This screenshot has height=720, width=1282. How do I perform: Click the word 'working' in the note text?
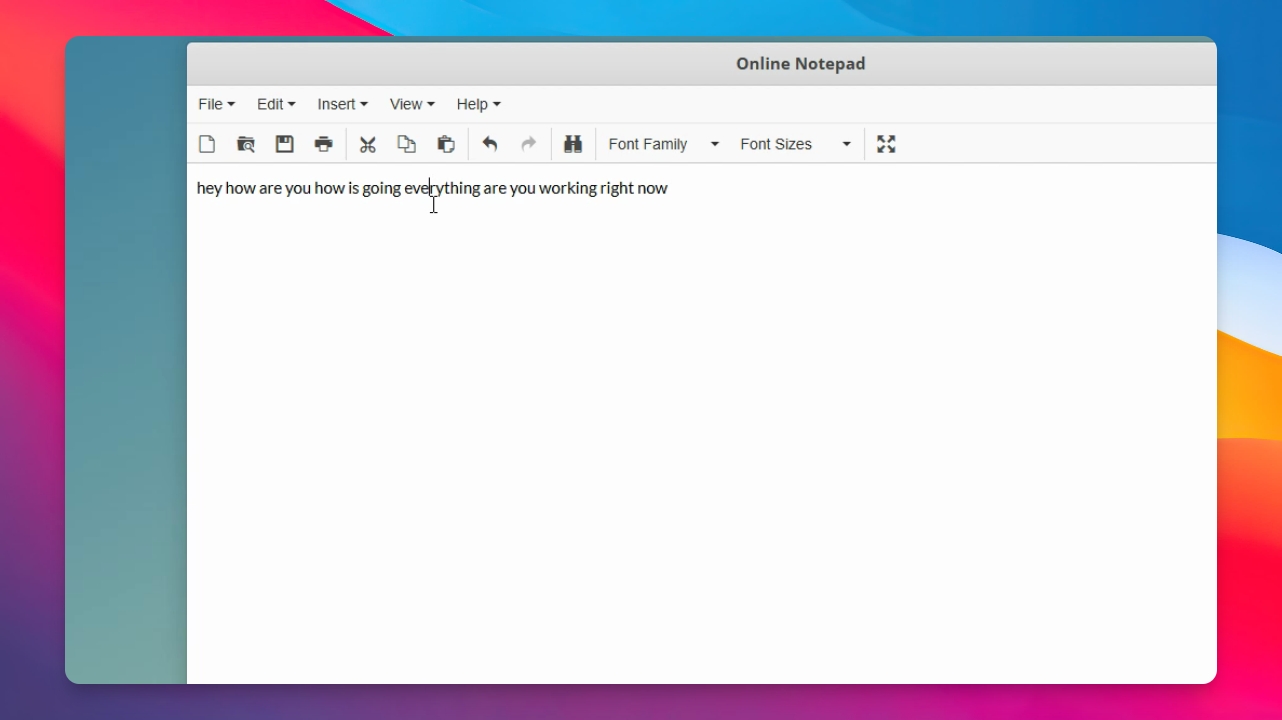pos(567,188)
